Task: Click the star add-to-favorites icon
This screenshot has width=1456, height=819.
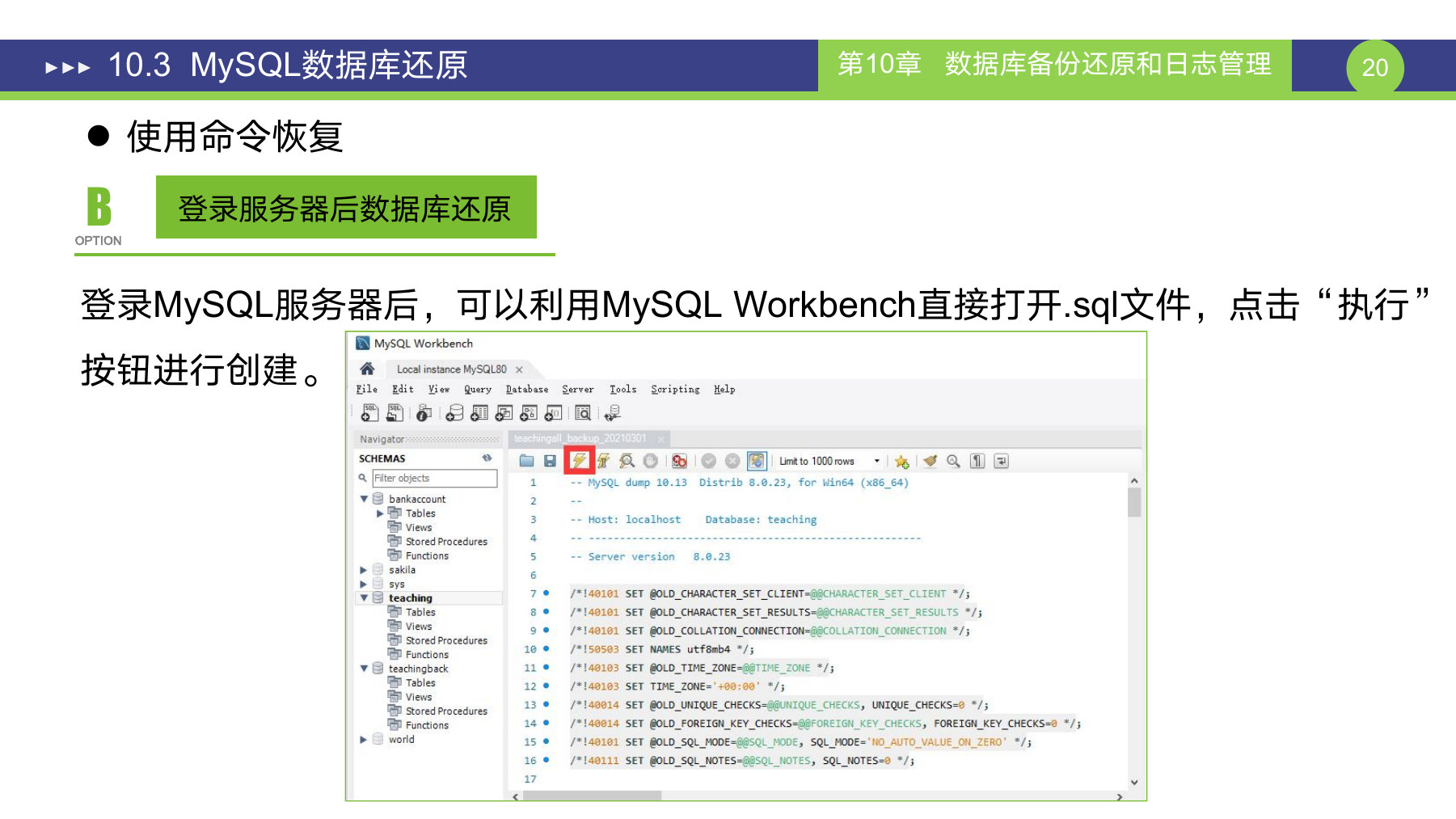Action: point(901,461)
